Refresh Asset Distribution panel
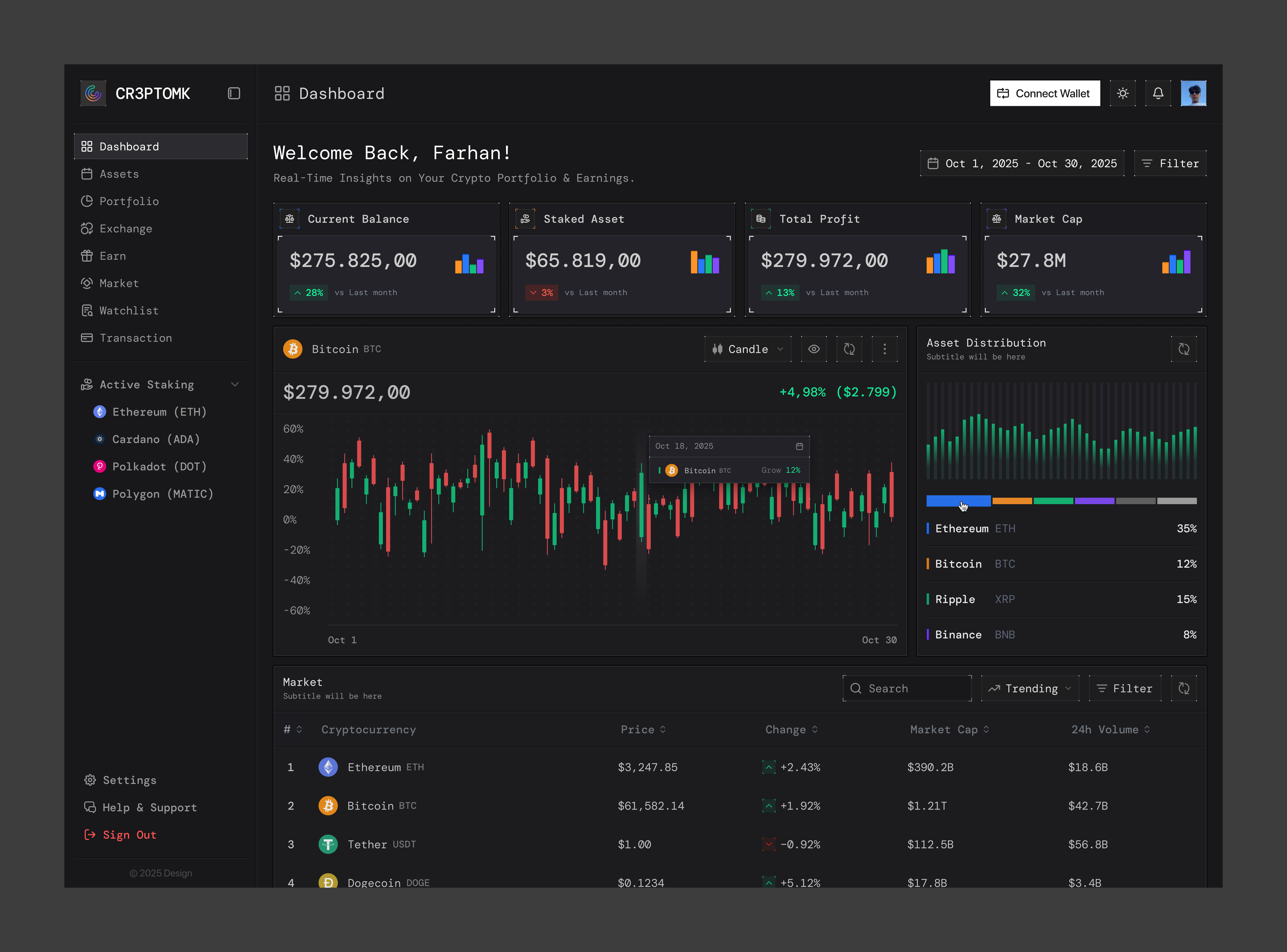Viewport: 1287px width, 952px height. tap(1184, 349)
